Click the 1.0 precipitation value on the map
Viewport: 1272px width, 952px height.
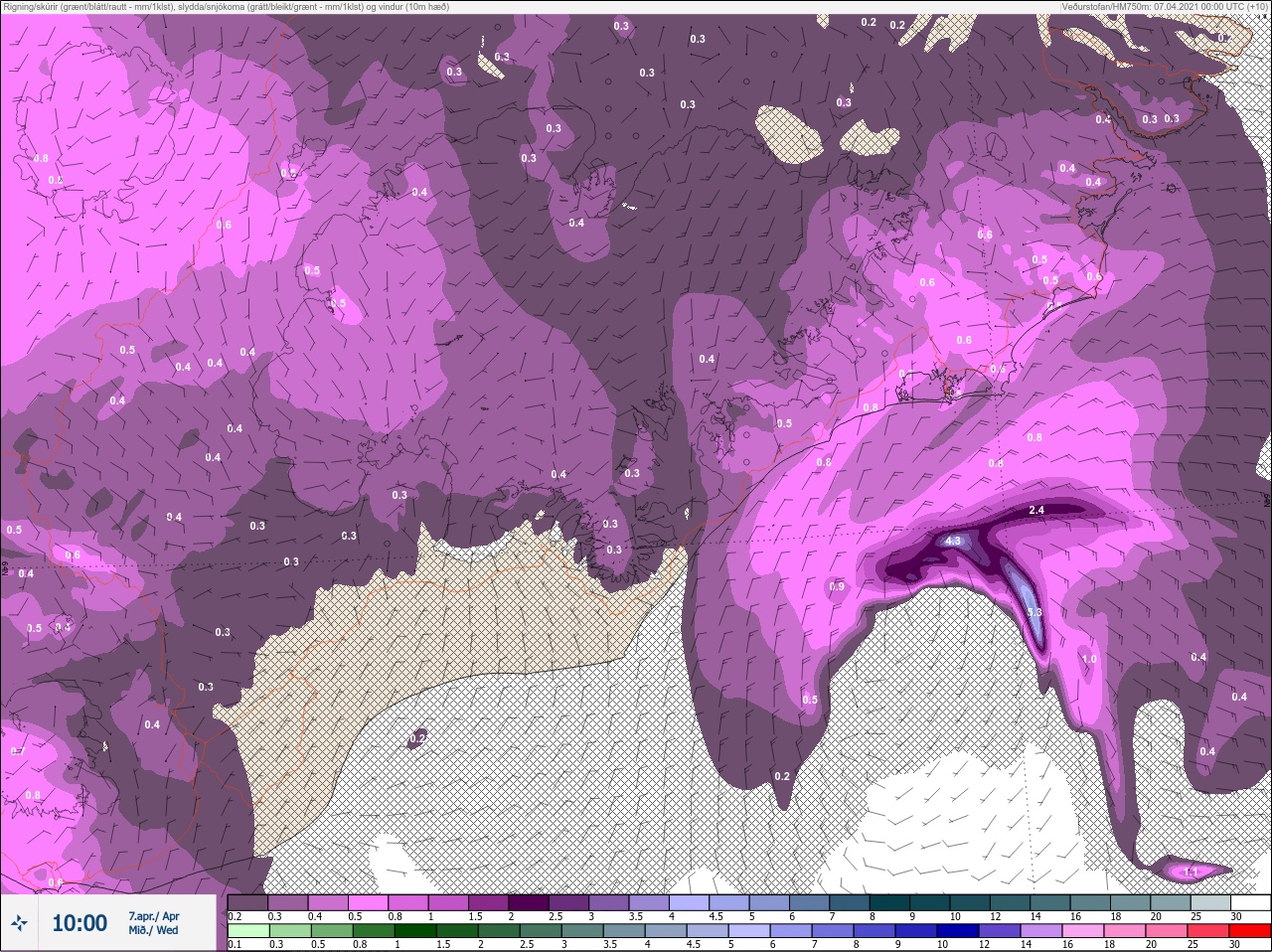(1088, 659)
